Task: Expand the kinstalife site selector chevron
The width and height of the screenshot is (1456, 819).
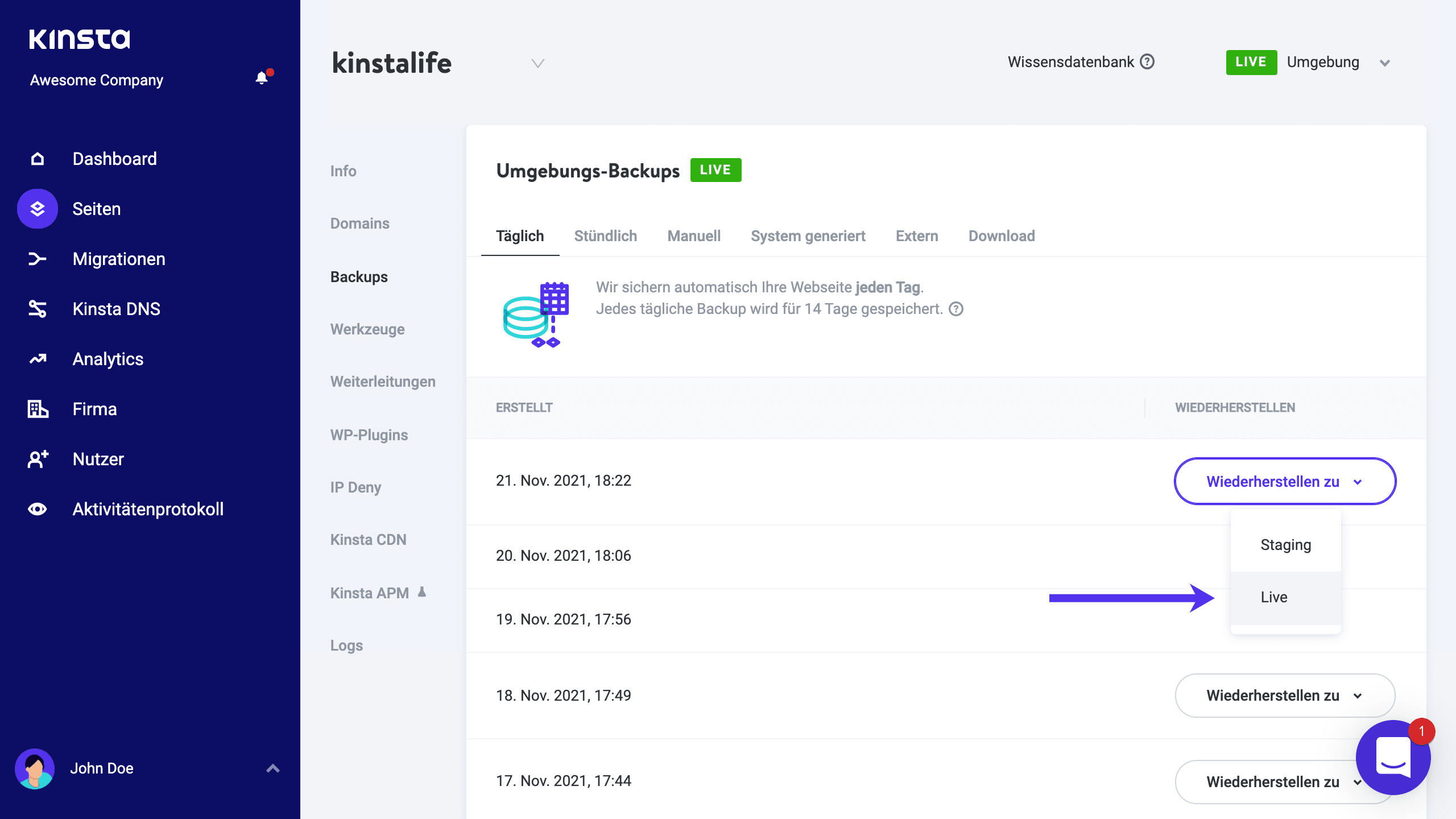Action: tap(537, 63)
